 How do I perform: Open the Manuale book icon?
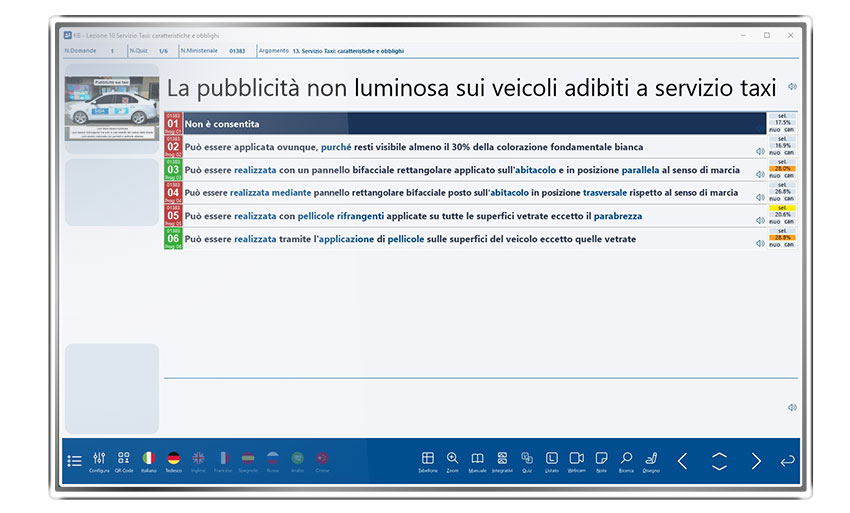477,459
